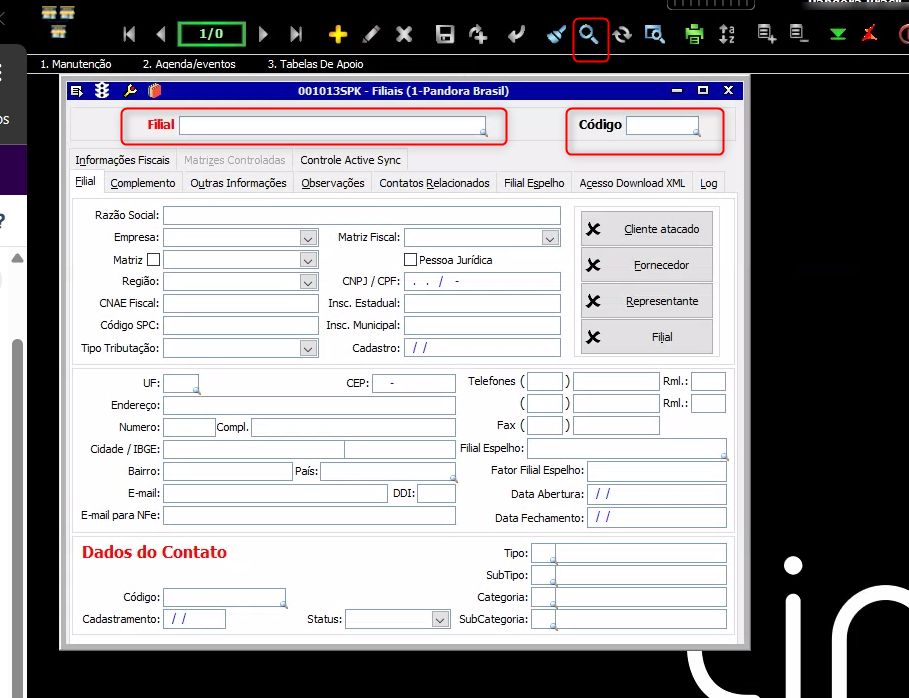Search with the magnifying glass icon
The width and height of the screenshot is (909, 698).
click(589, 35)
